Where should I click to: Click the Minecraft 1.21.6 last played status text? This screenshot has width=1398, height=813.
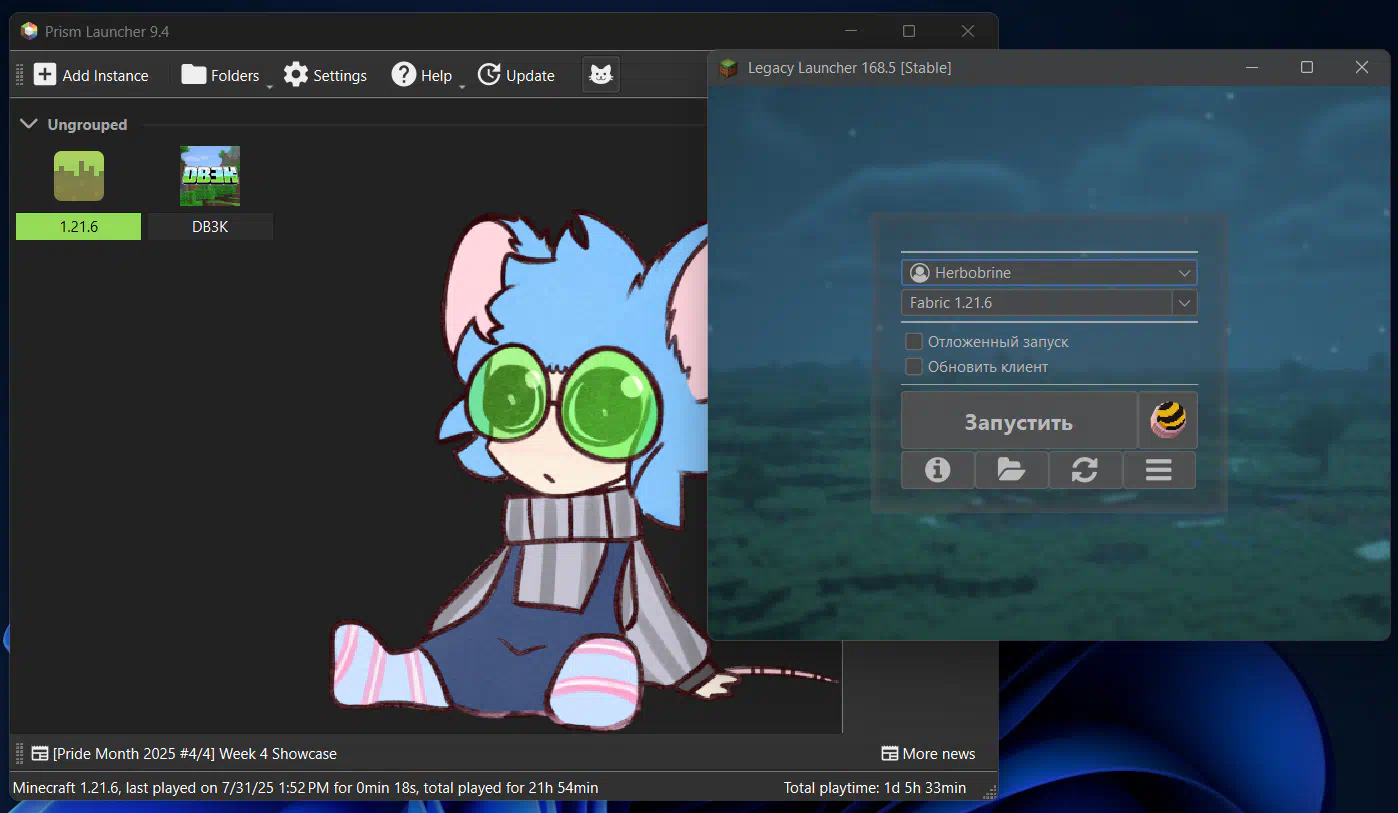(306, 788)
